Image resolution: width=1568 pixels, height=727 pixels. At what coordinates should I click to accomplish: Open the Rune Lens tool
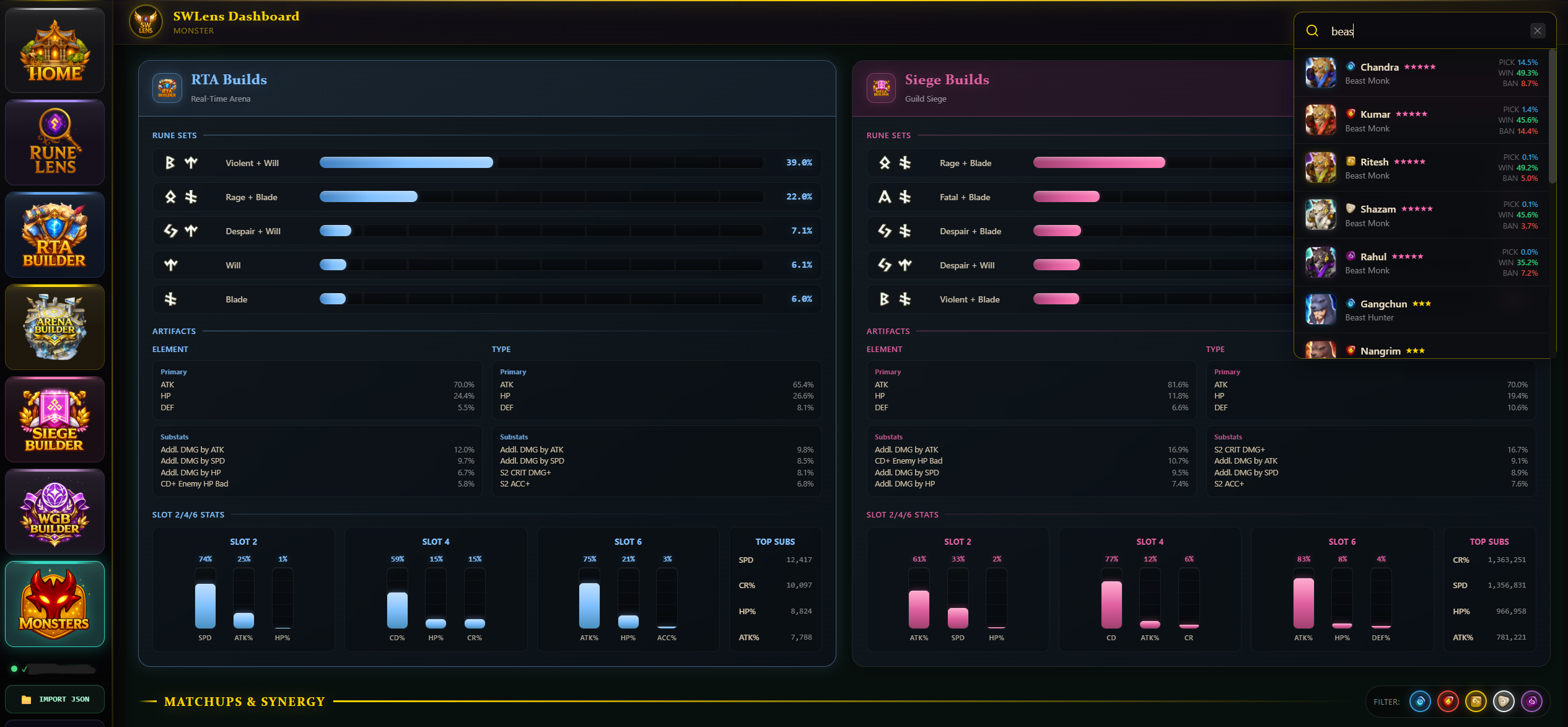55,143
